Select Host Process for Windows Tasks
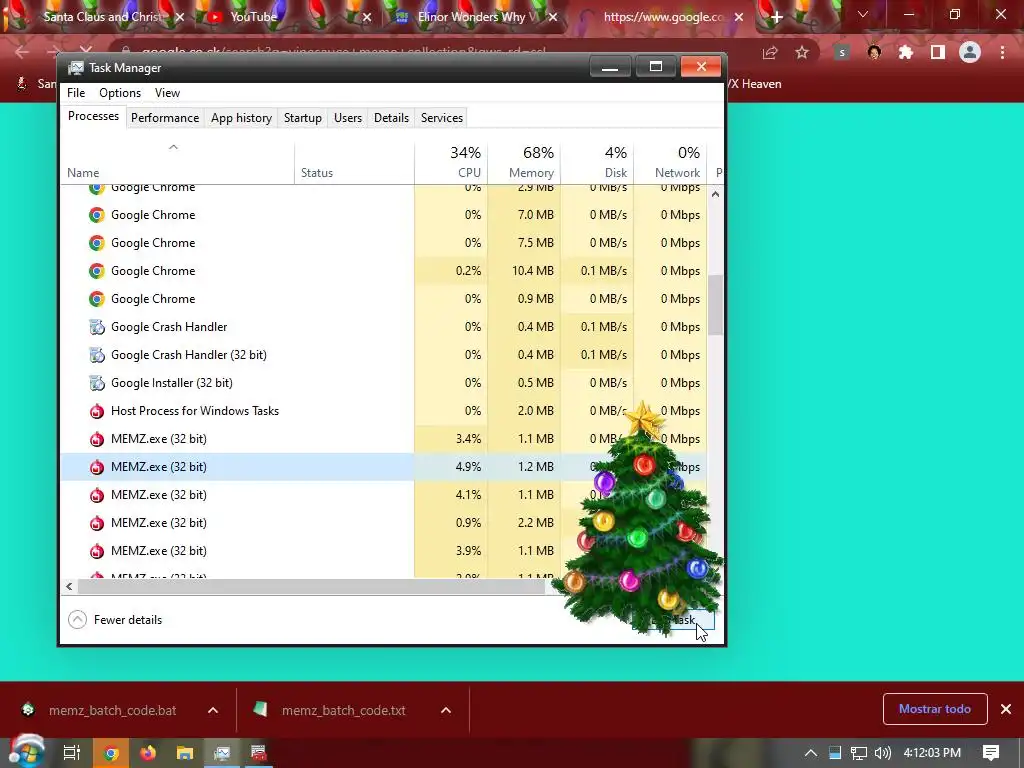 384,411
